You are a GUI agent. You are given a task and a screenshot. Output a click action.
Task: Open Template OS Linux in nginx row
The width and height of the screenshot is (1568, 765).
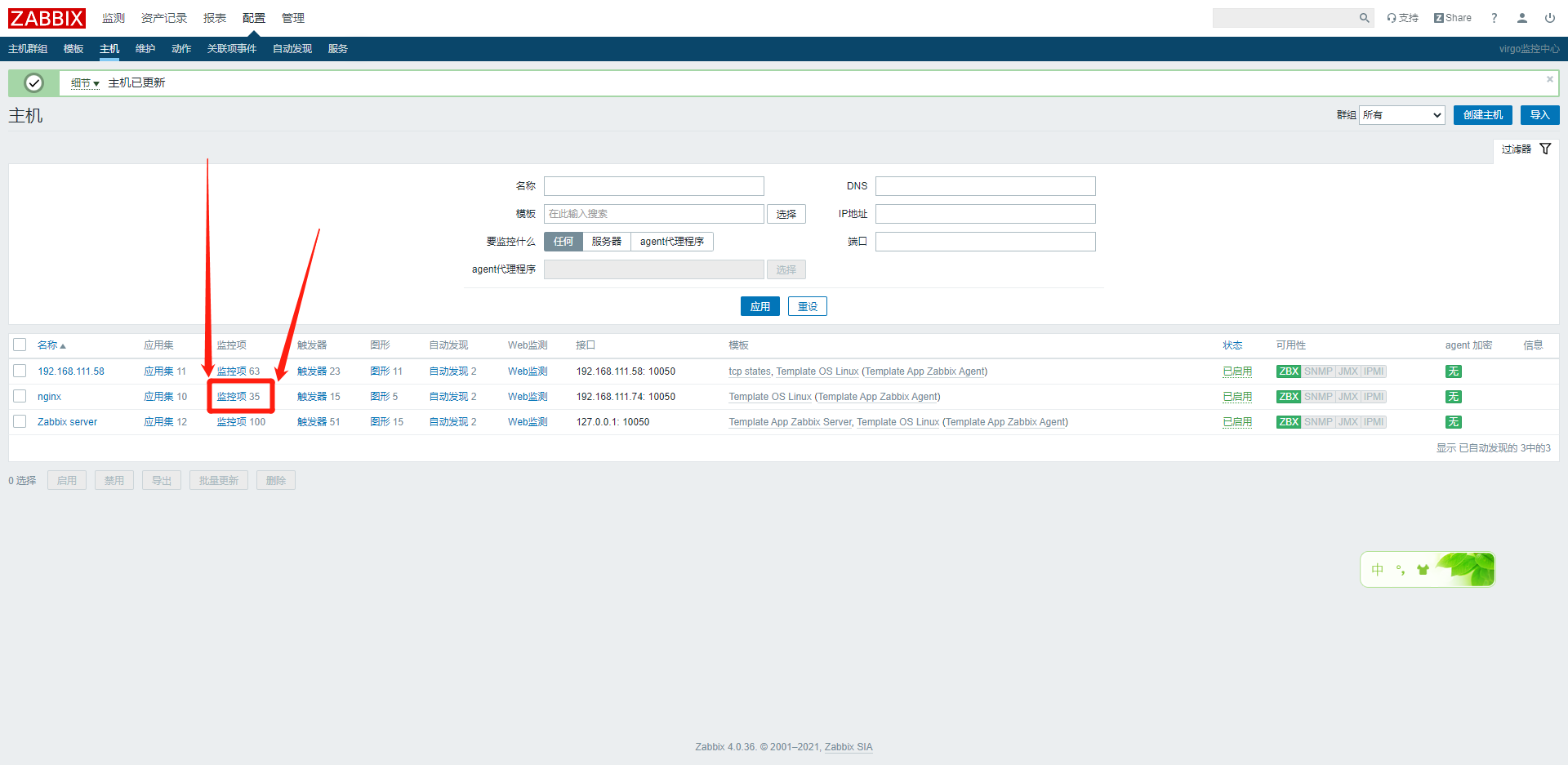pyautogui.click(x=770, y=397)
